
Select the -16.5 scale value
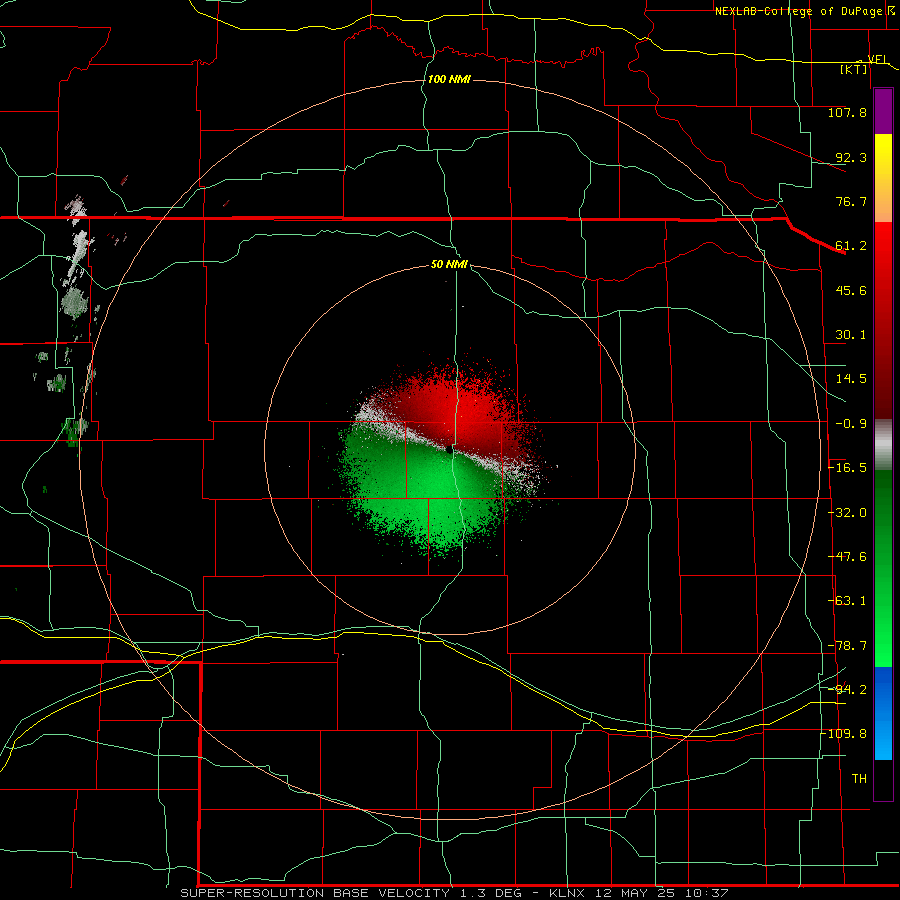(x=847, y=468)
